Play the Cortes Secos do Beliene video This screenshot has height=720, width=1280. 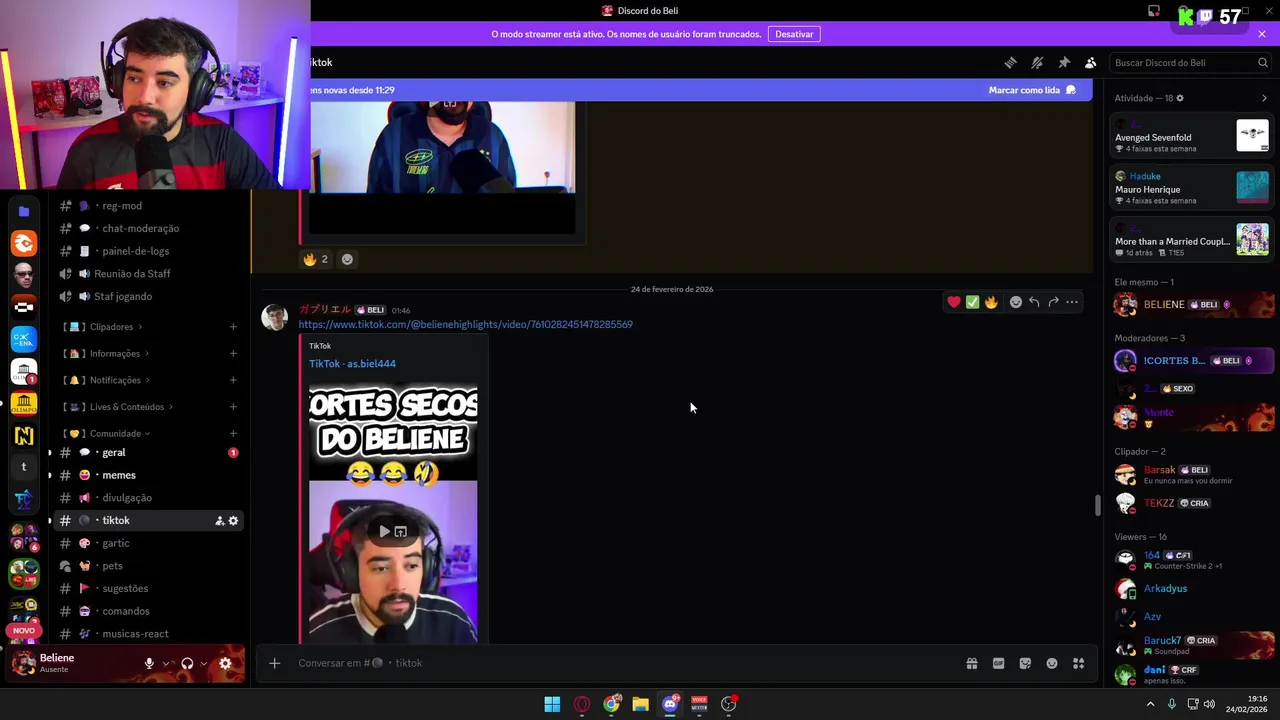(x=385, y=531)
